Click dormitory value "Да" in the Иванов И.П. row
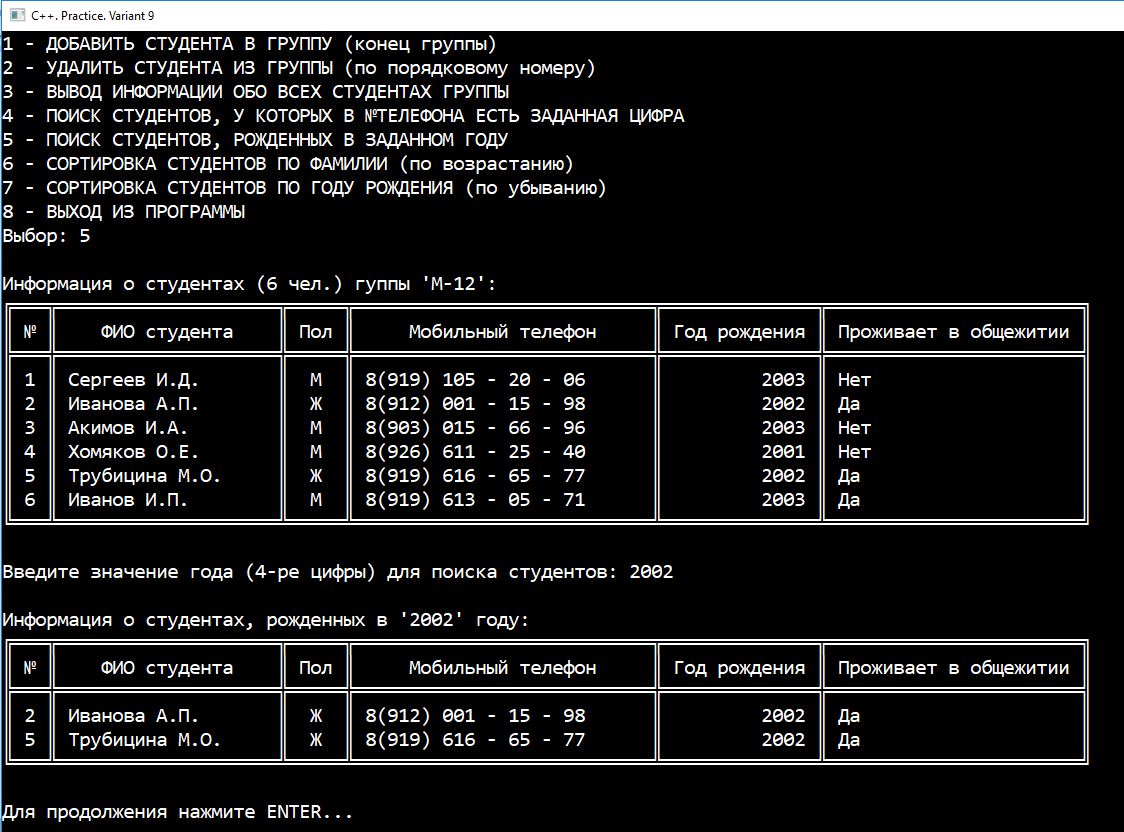Image resolution: width=1124 pixels, height=832 pixels. (x=849, y=500)
